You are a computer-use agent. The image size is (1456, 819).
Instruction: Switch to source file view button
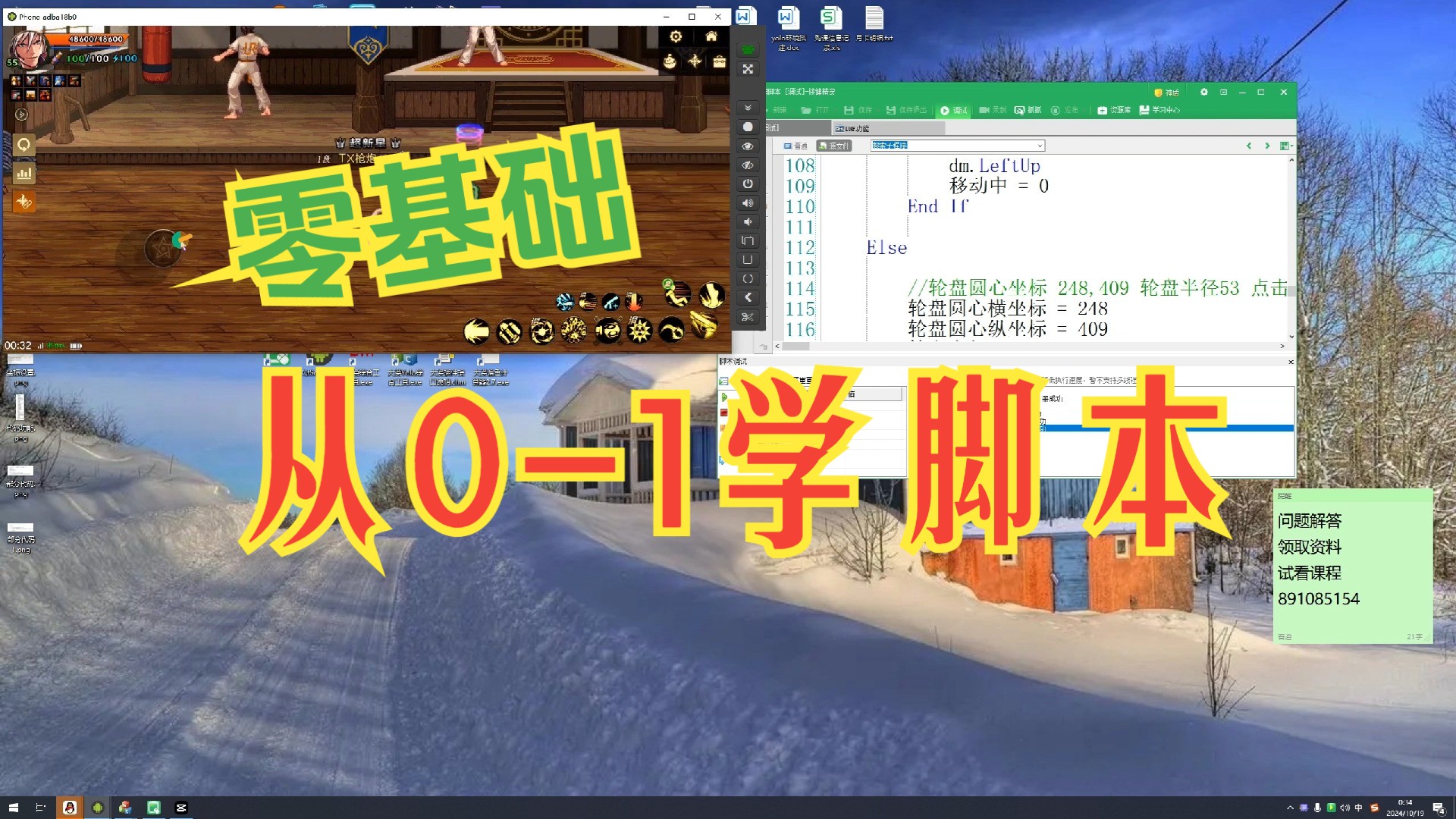click(834, 146)
